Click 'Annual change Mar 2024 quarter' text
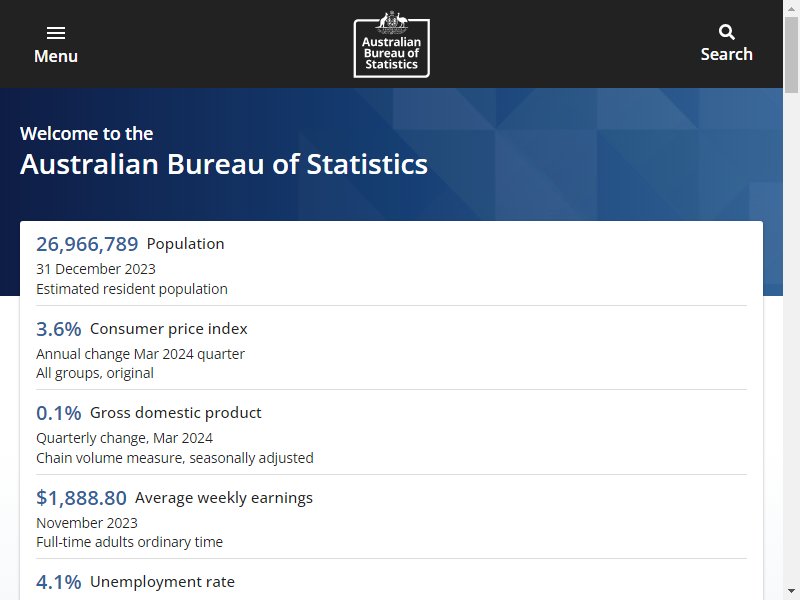Image resolution: width=800 pixels, height=600 pixels. click(140, 354)
